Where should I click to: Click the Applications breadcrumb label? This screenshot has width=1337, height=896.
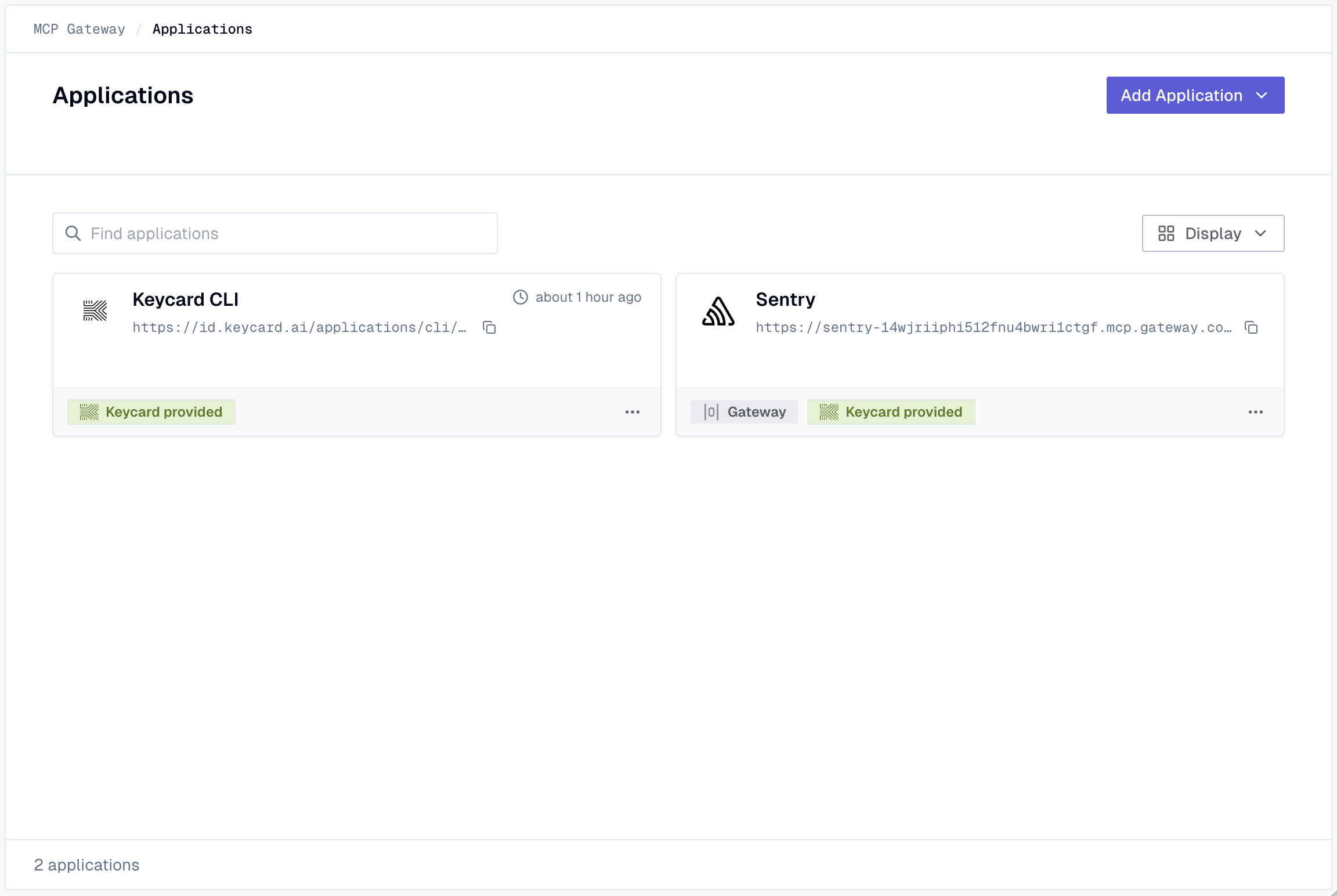(x=203, y=28)
